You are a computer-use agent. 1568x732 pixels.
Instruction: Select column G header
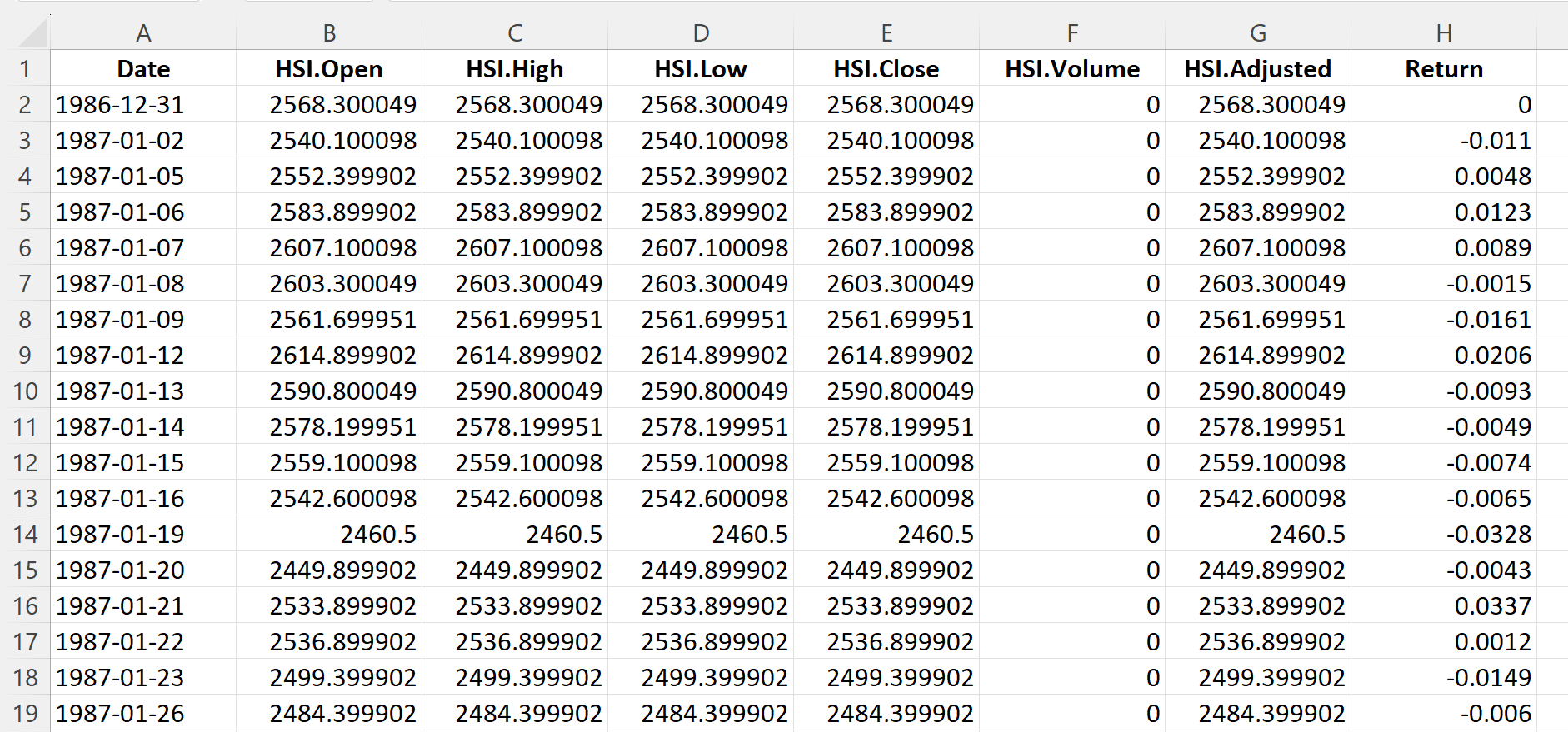(x=1258, y=33)
